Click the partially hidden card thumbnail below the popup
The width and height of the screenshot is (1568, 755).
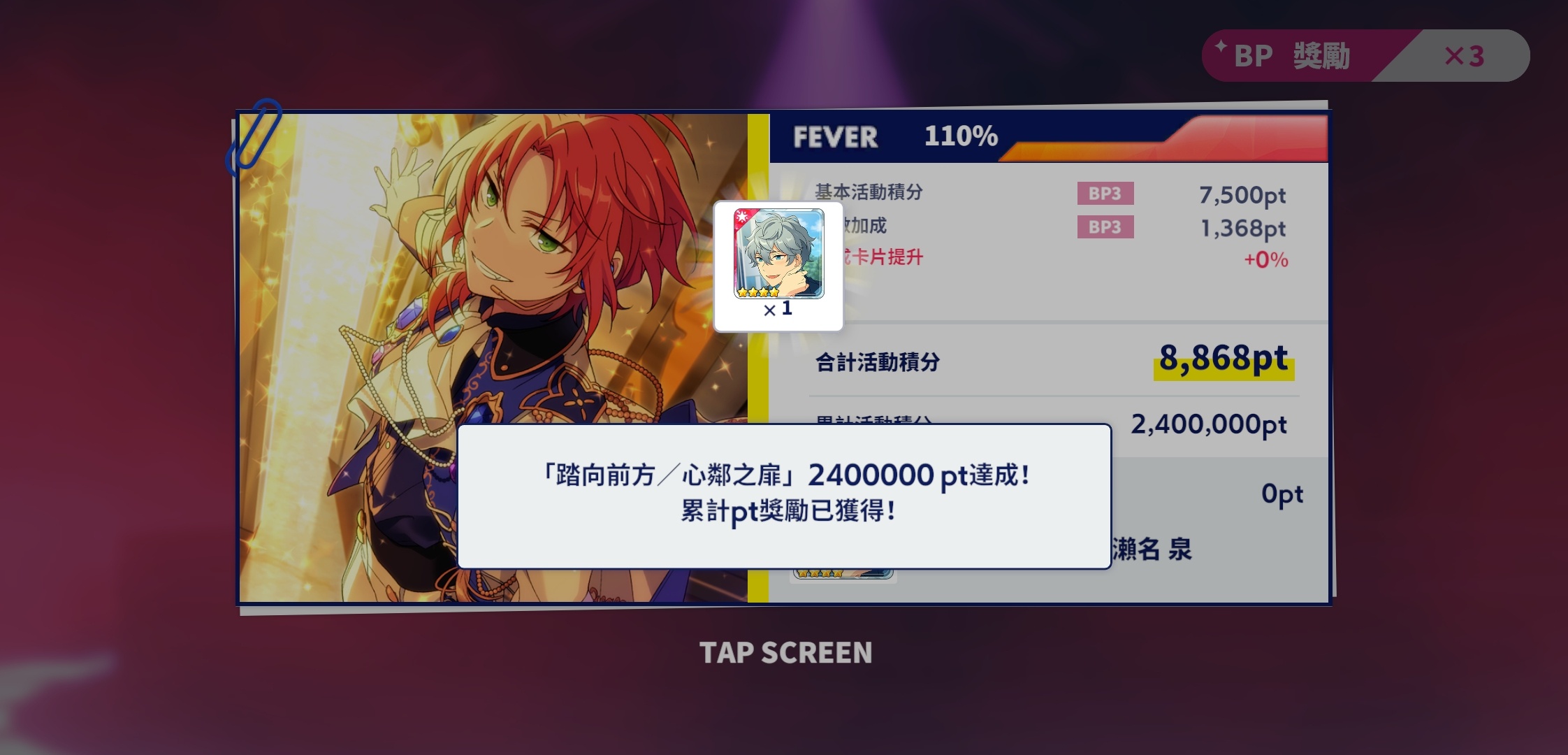coord(844,575)
